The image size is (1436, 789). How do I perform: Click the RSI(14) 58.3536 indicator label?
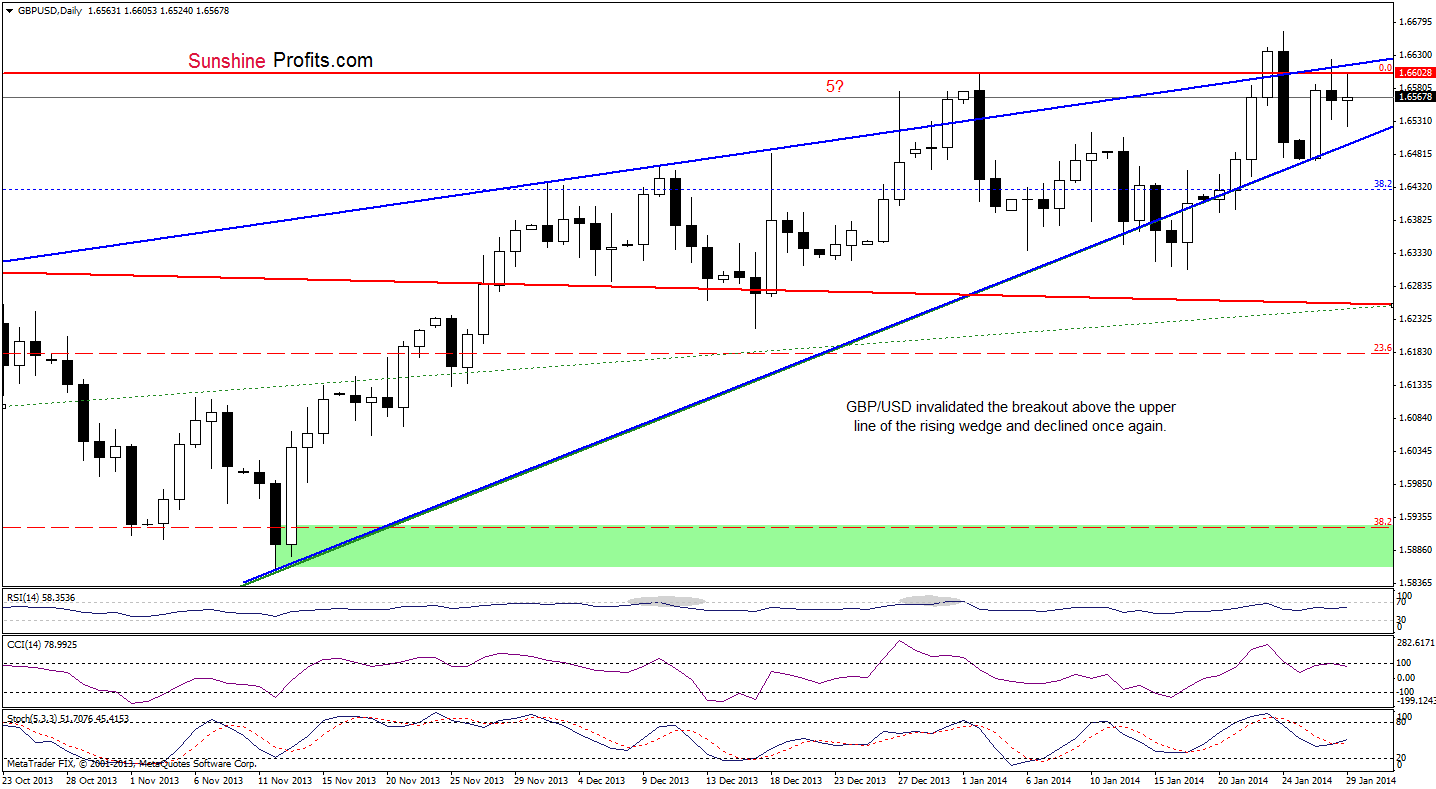click(x=39, y=597)
